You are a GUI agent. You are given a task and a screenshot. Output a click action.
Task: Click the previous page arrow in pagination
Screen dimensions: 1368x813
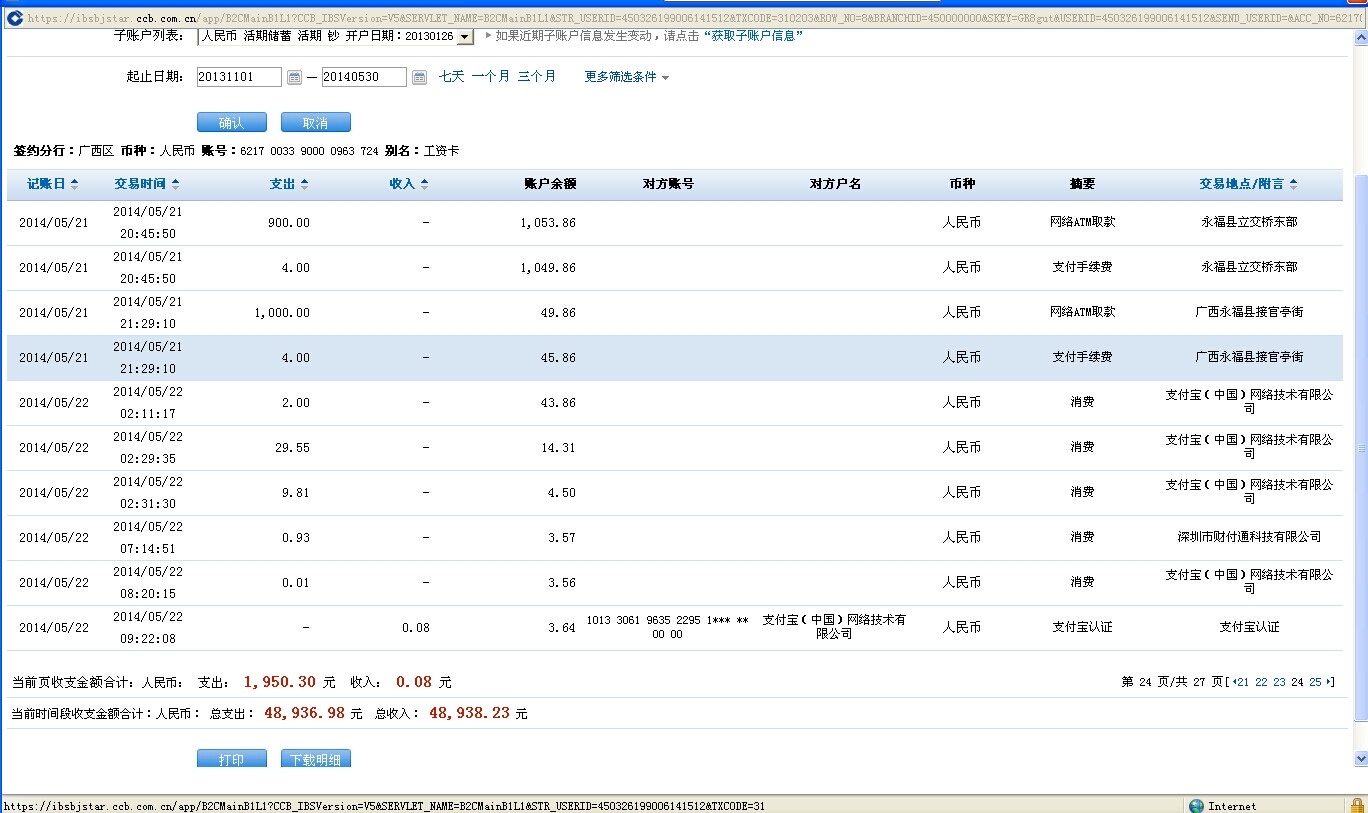tap(1233, 682)
